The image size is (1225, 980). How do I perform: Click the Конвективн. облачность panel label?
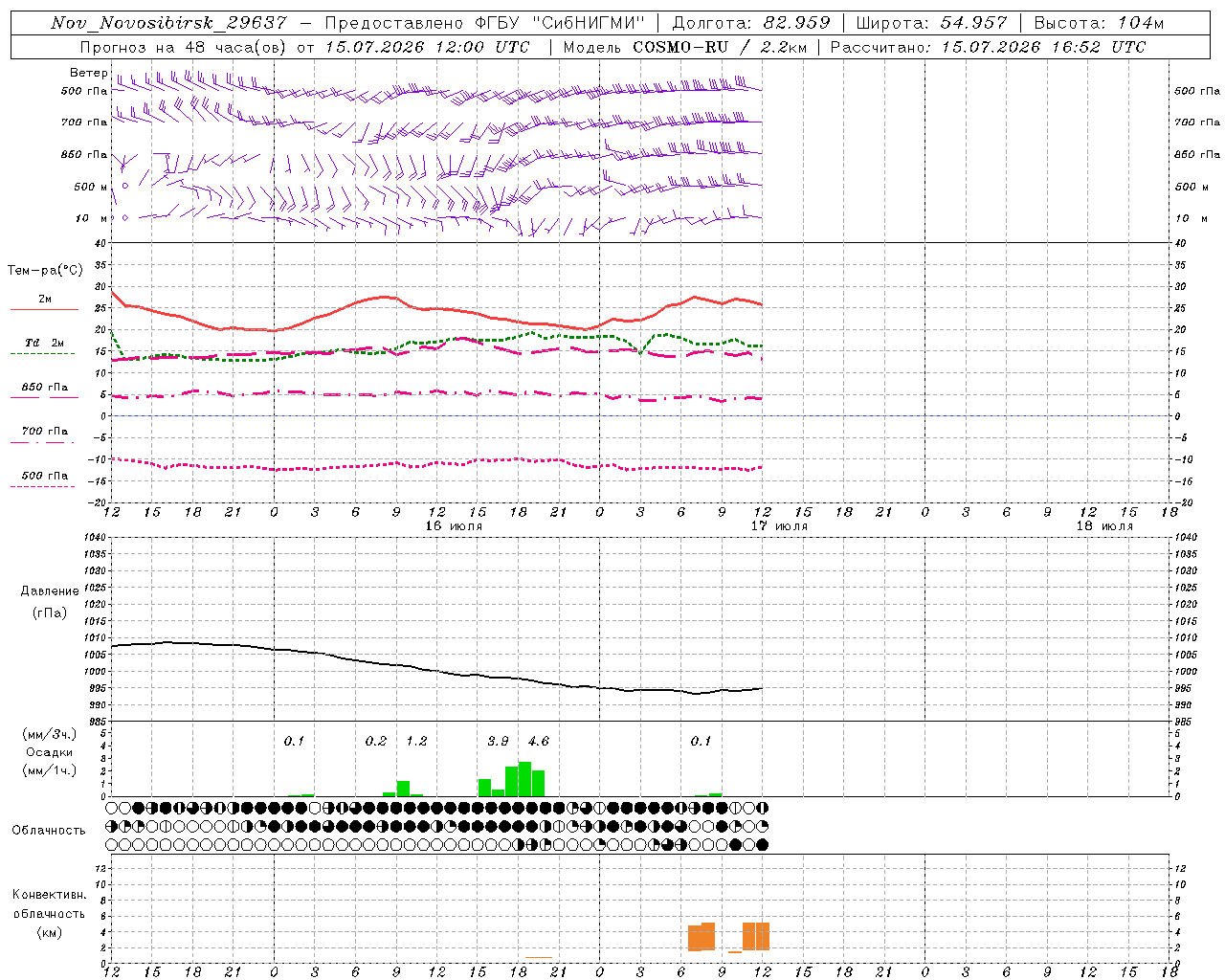click(49, 913)
